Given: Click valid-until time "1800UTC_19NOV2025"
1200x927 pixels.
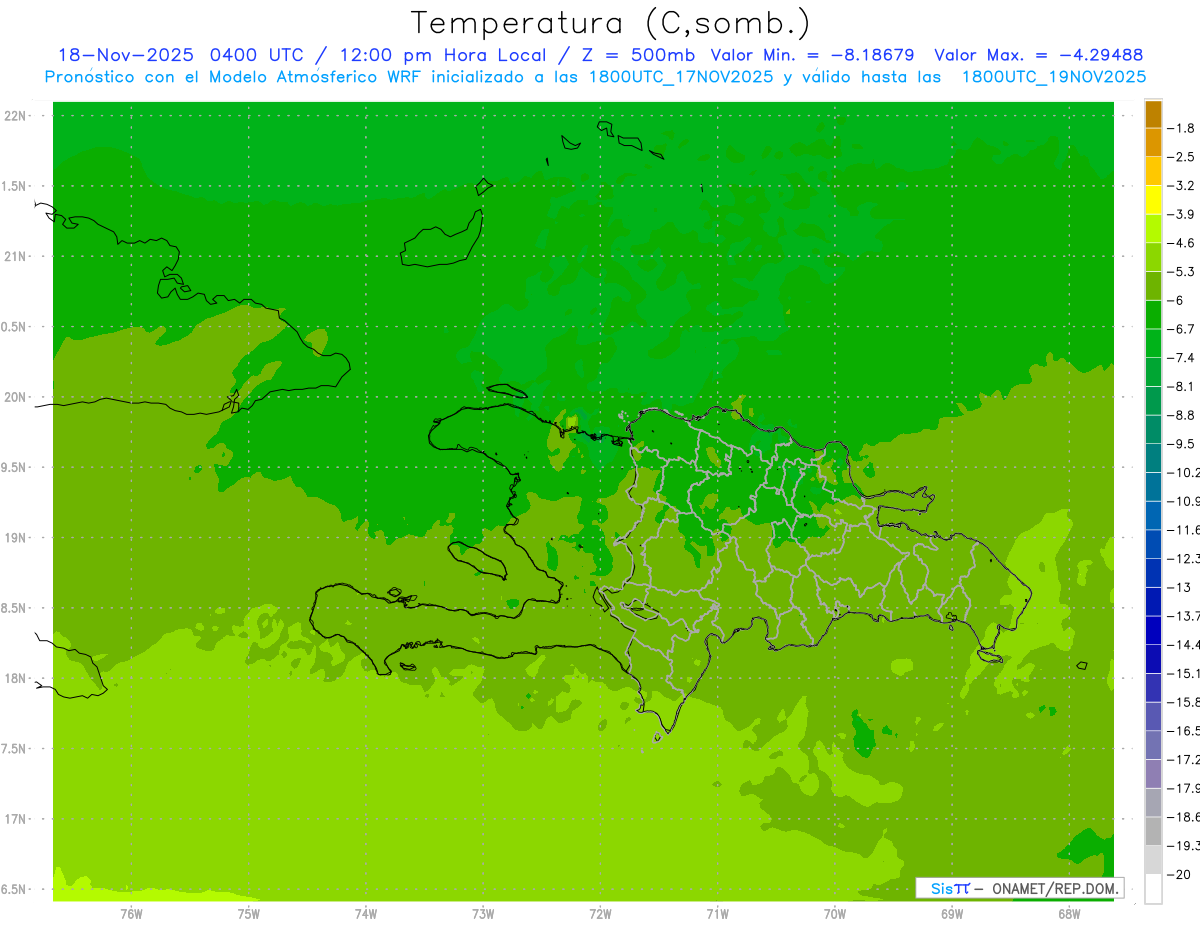Looking at the screenshot, I should click(x=1054, y=77).
